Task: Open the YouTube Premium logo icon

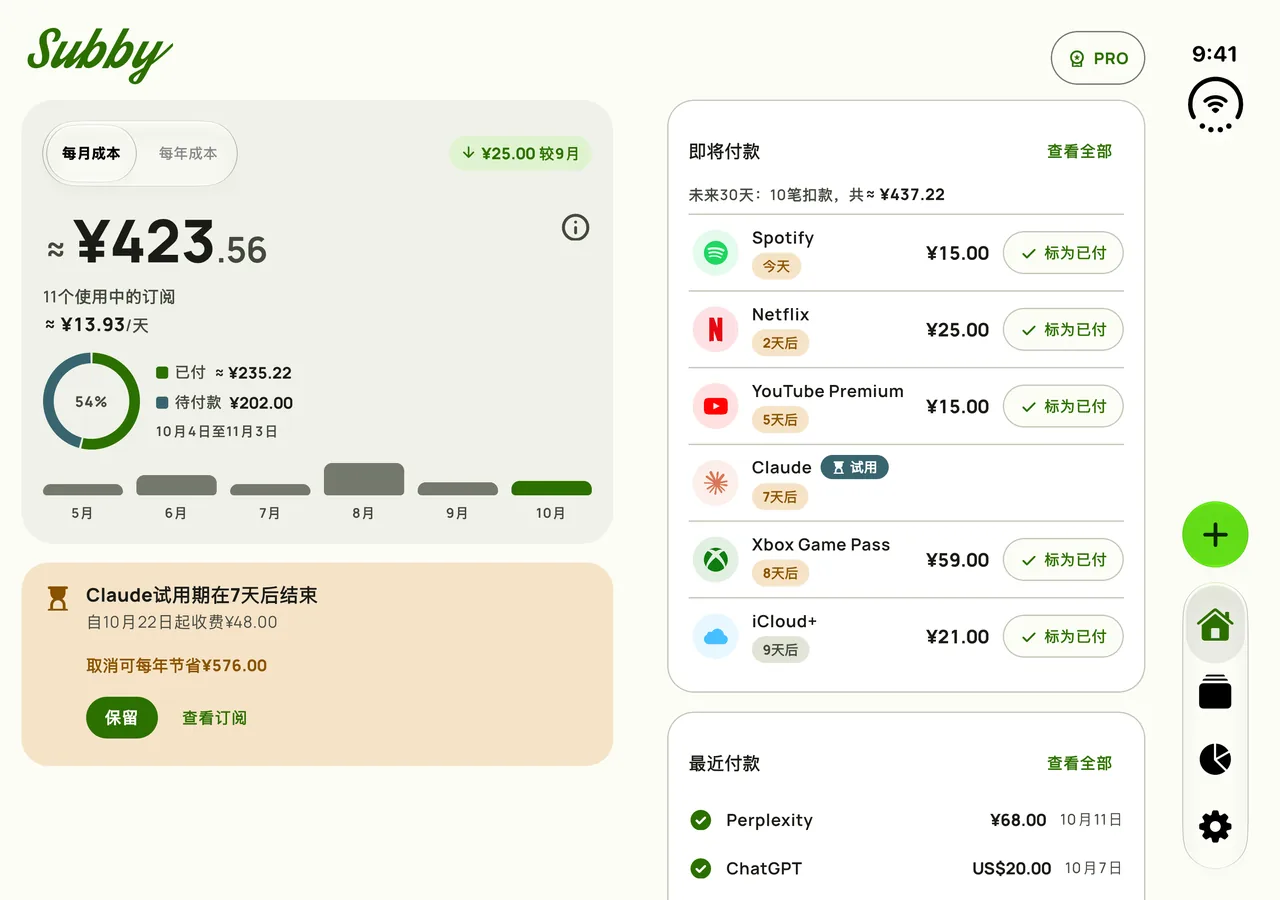Action: coord(715,406)
